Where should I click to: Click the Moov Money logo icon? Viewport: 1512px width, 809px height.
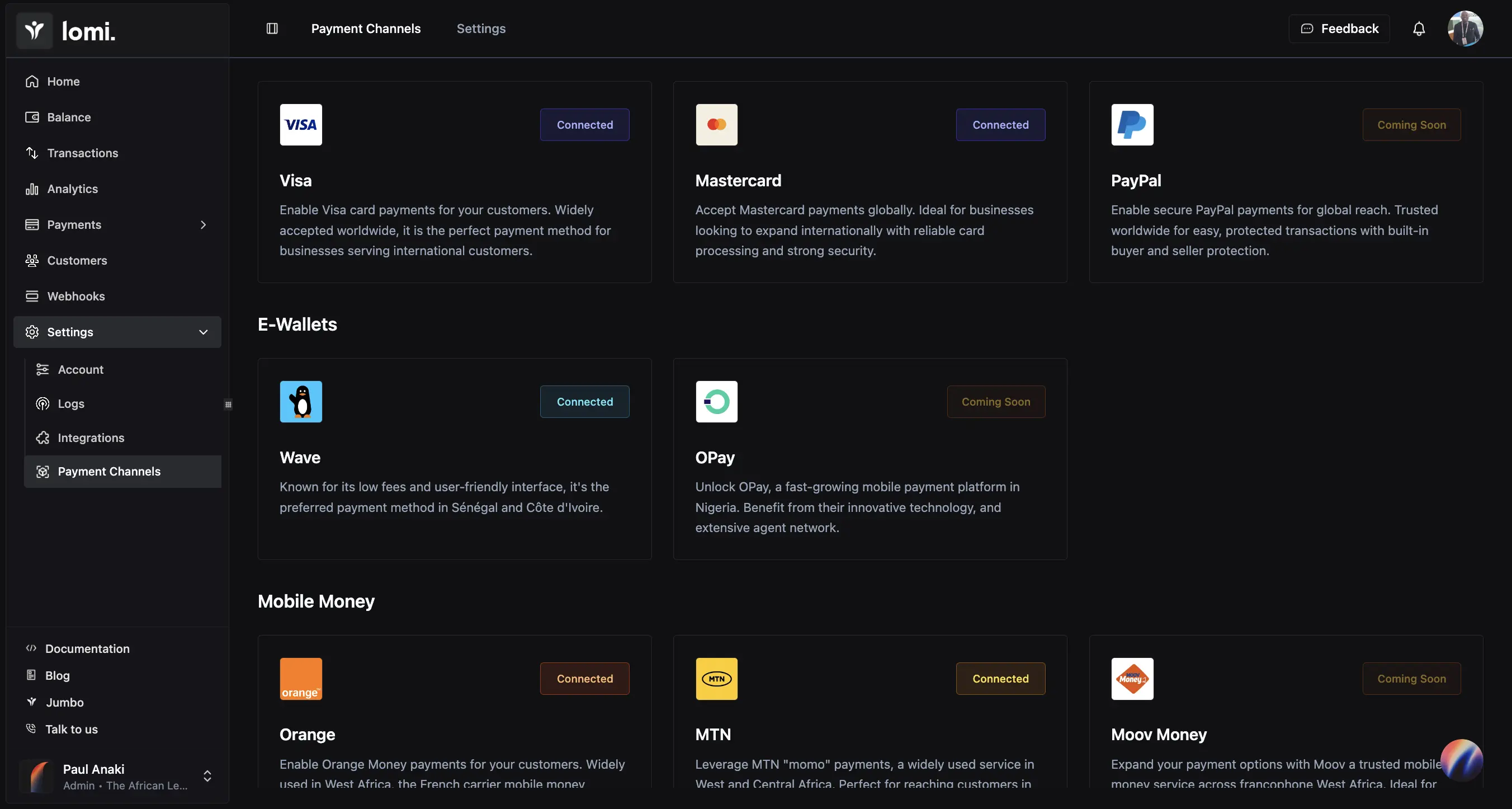pyautogui.click(x=1132, y=679)
